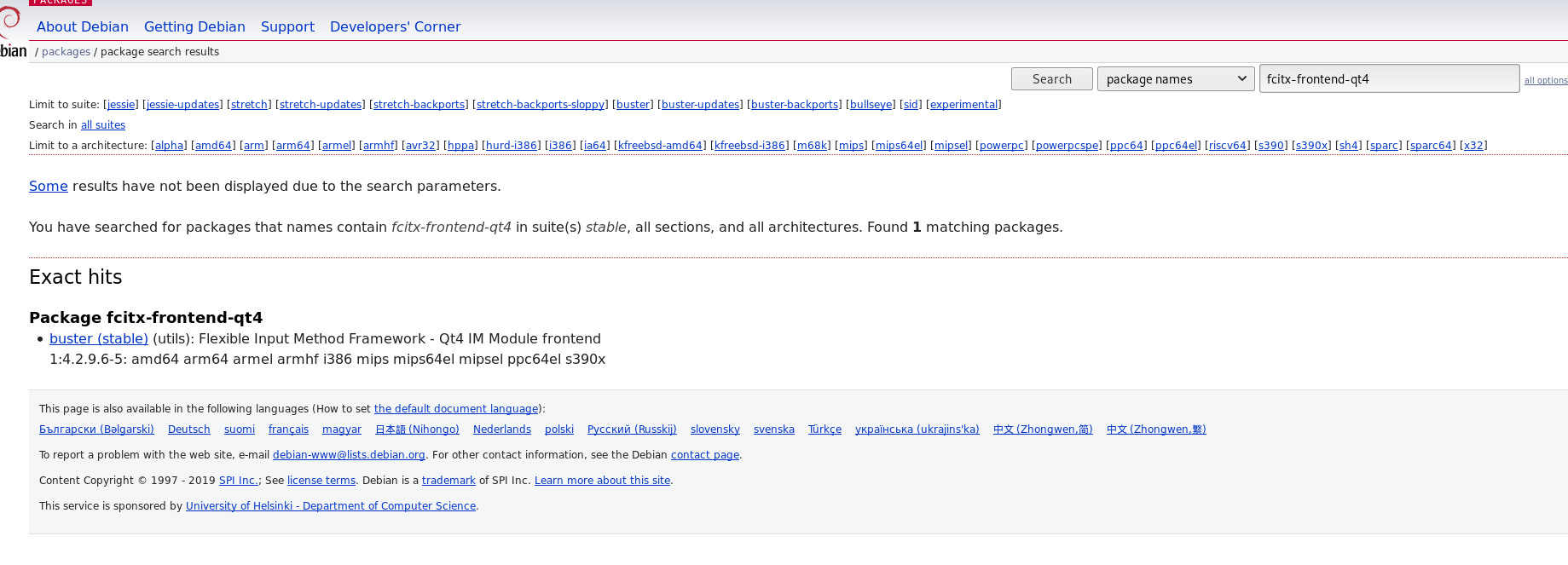The height and width of the screenshot is (565, 1568).
Task: Switch page language to Türkçe
Action: point(825,430)
